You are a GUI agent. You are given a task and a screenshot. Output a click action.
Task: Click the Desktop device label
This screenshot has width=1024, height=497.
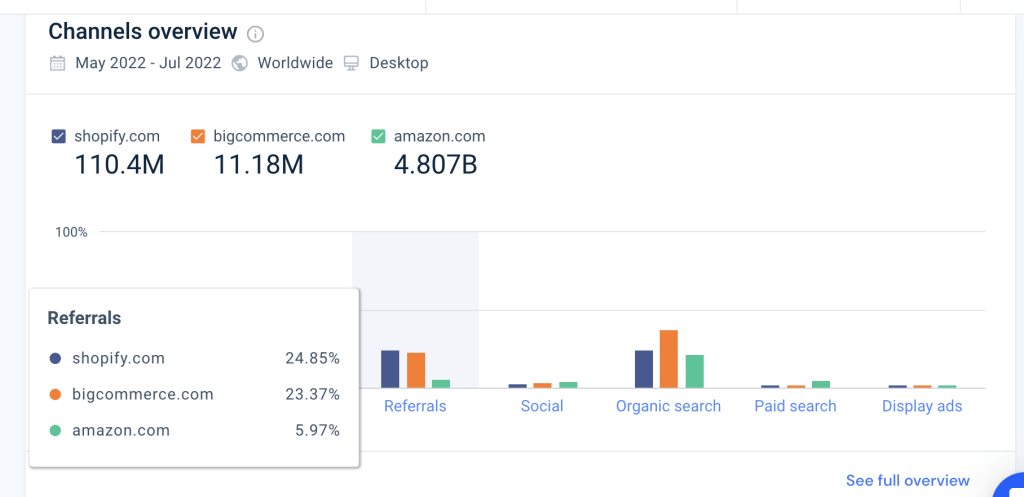[399, 63]
